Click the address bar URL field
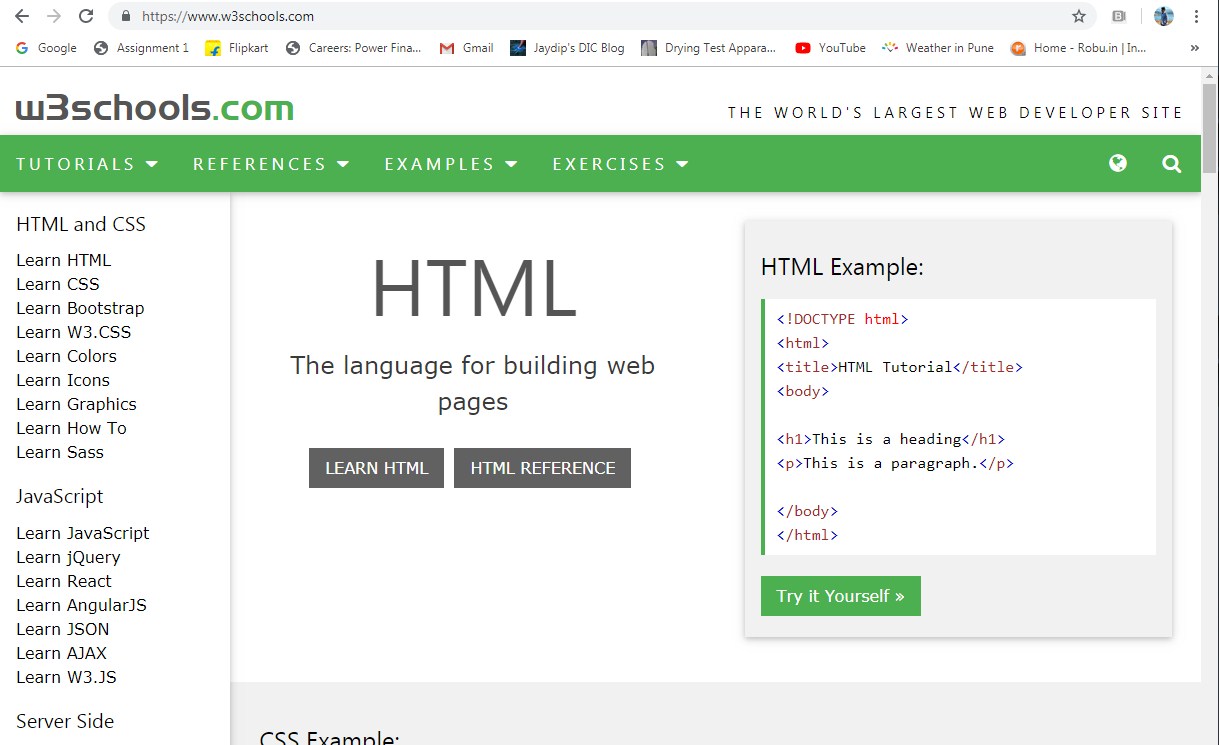 click(x=600, y=16)
